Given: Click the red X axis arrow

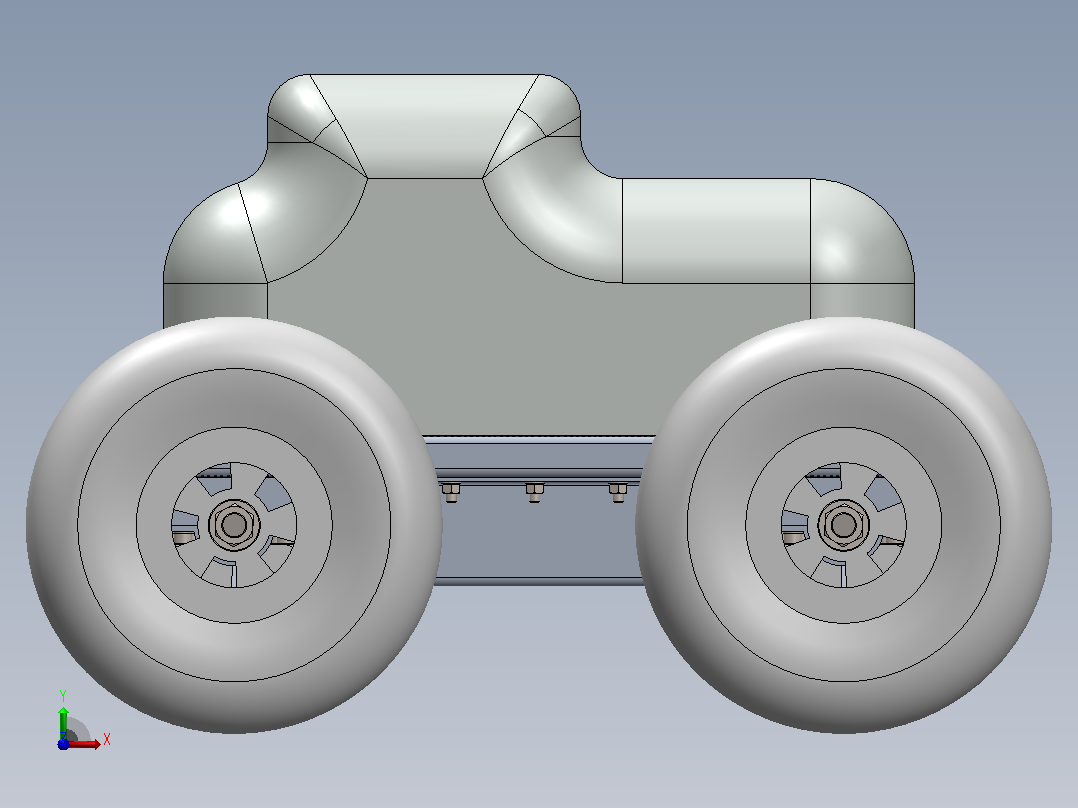Looking at the screenshot, I should [x=86, y=744].
